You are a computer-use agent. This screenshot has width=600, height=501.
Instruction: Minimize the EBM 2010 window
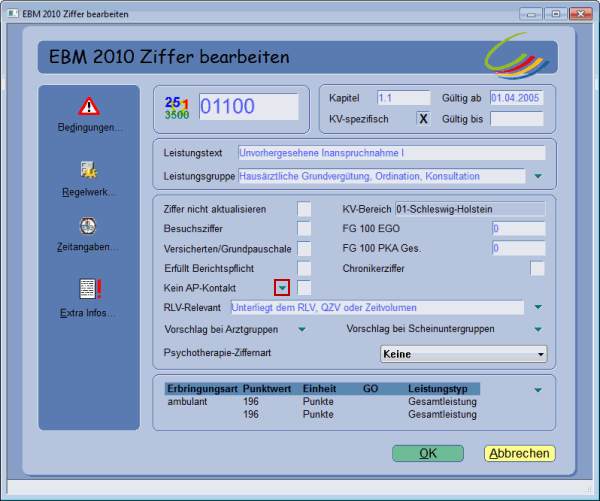(x=531, y=14)
